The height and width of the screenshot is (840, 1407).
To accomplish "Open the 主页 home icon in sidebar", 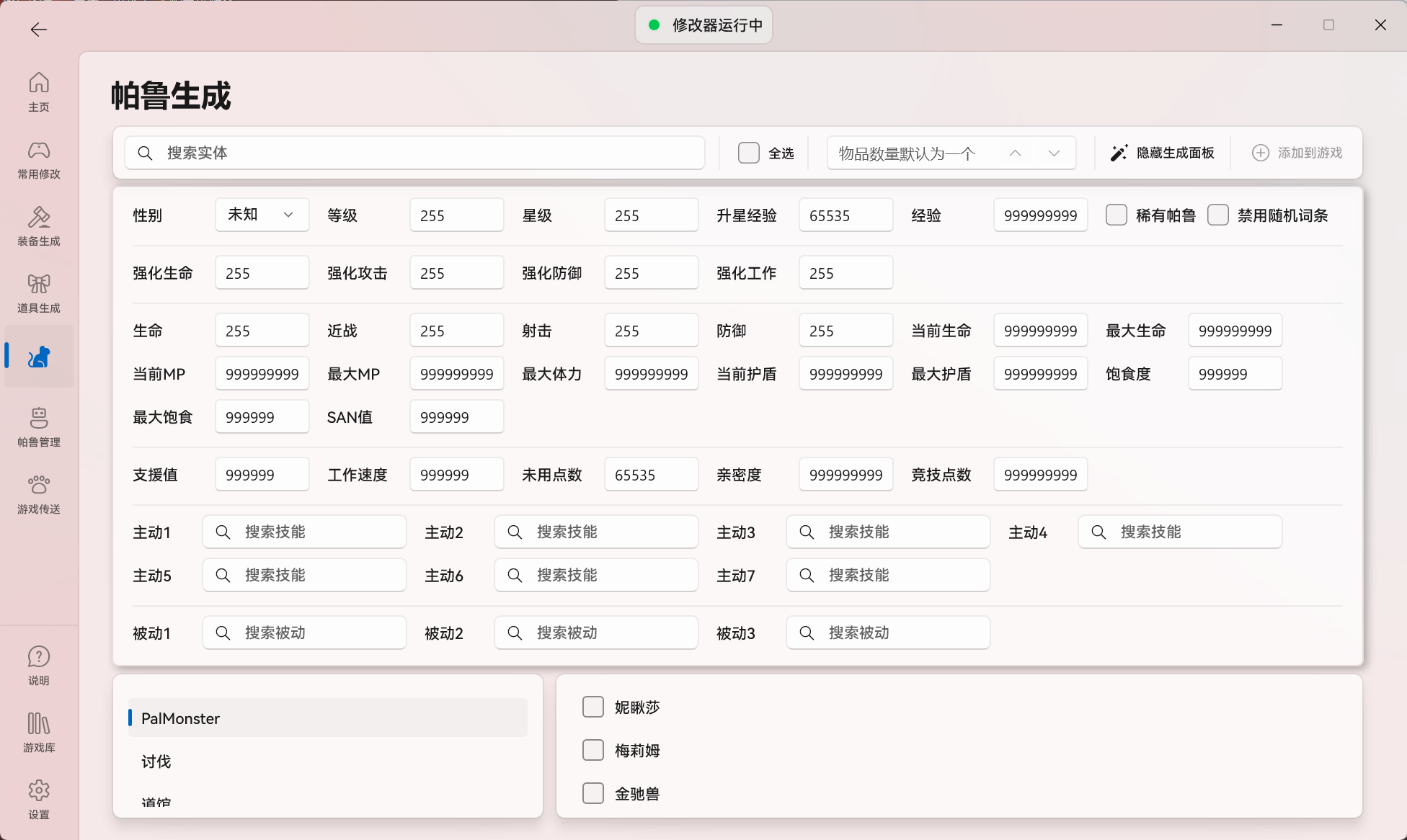I will point(39,91).
